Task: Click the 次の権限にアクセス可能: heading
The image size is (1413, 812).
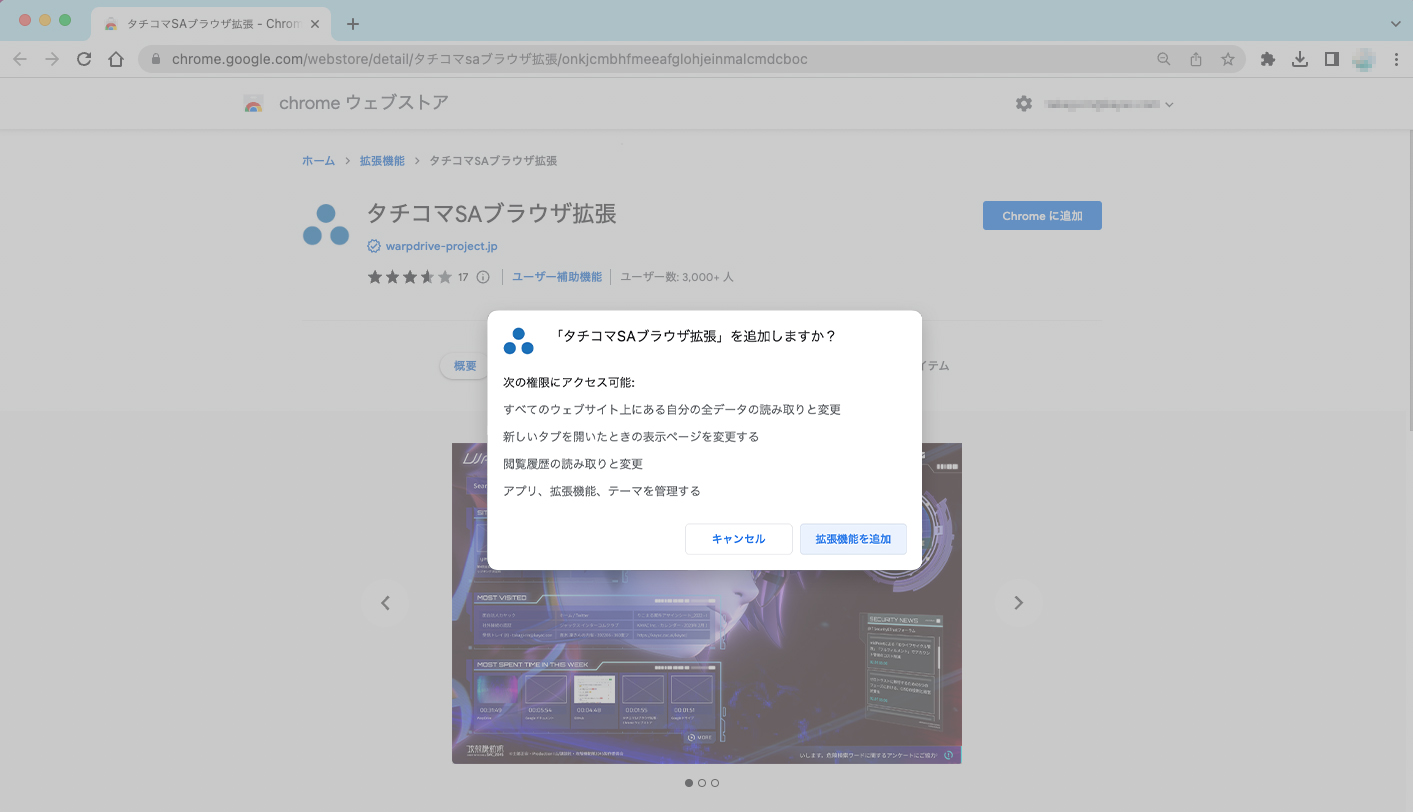Action: coord(569,382)
